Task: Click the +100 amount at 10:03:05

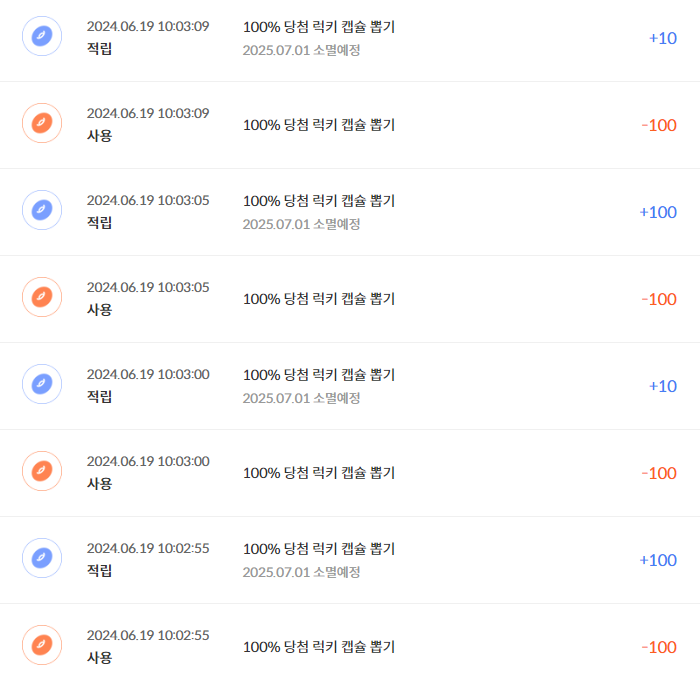Action: pyautogui.click(x=658, y=212)
